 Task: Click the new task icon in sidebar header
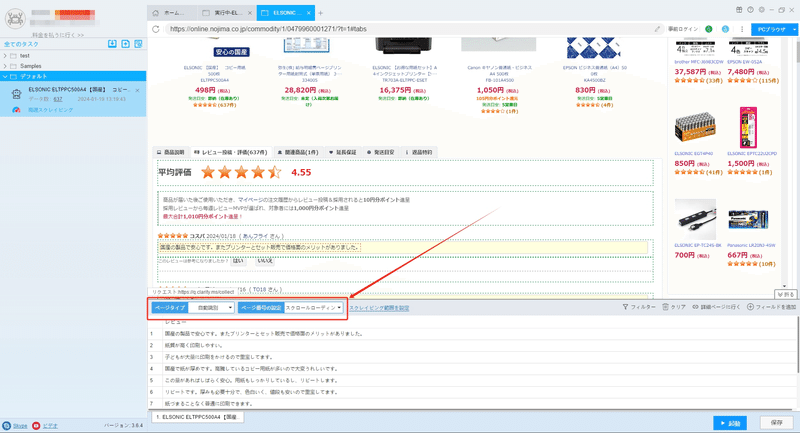tap(126, 44)
